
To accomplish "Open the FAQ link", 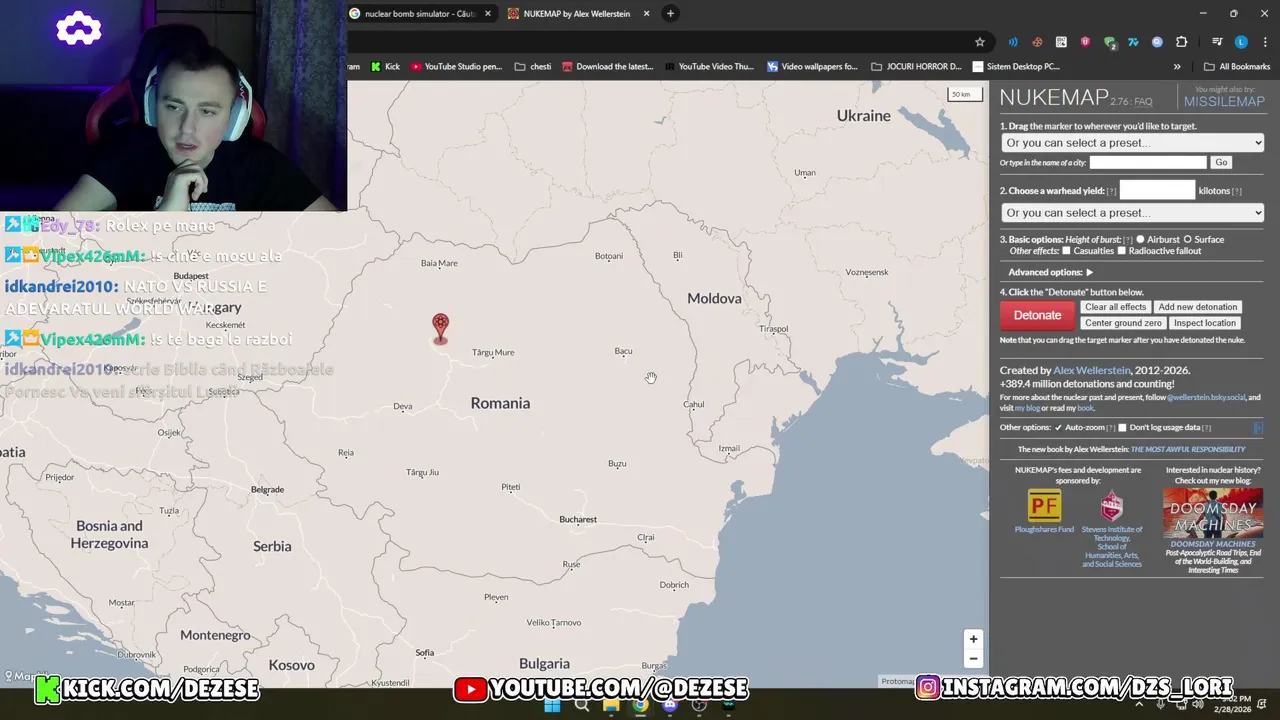I will [1143, 102].
